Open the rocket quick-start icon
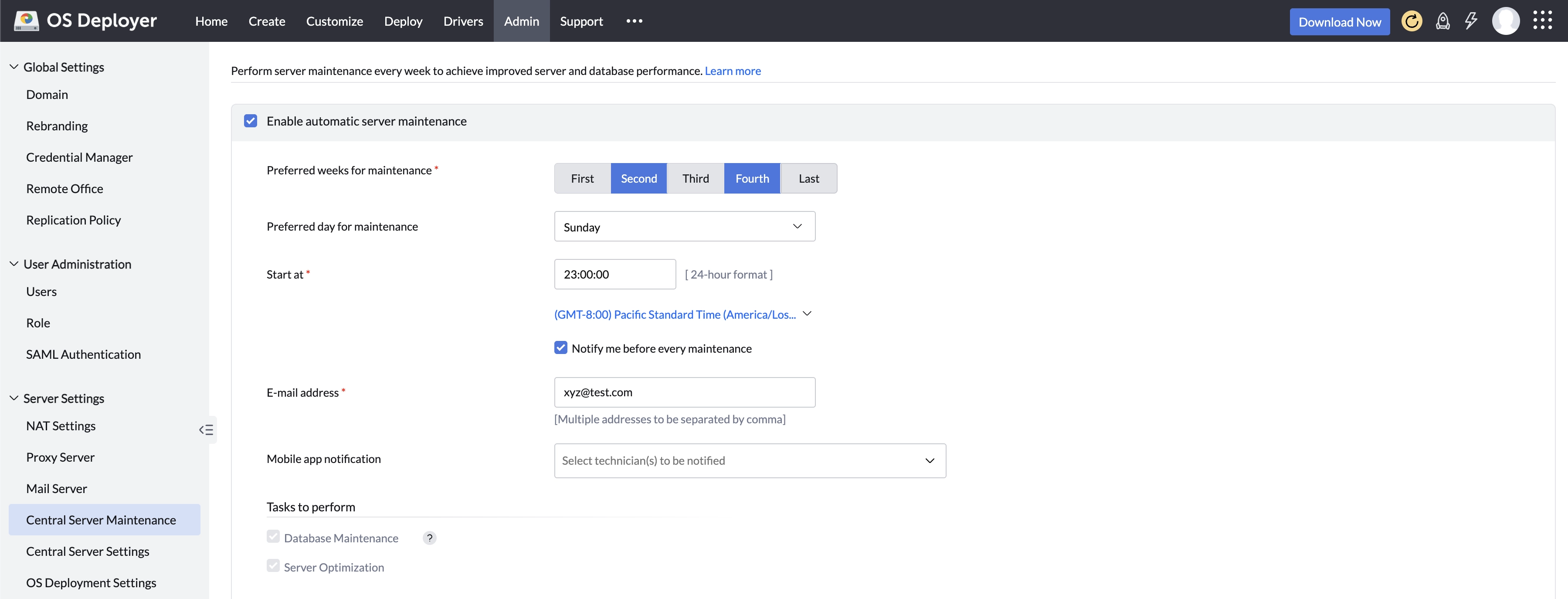The width and height of the screenshot is (1568, 599). (1442, 21)
